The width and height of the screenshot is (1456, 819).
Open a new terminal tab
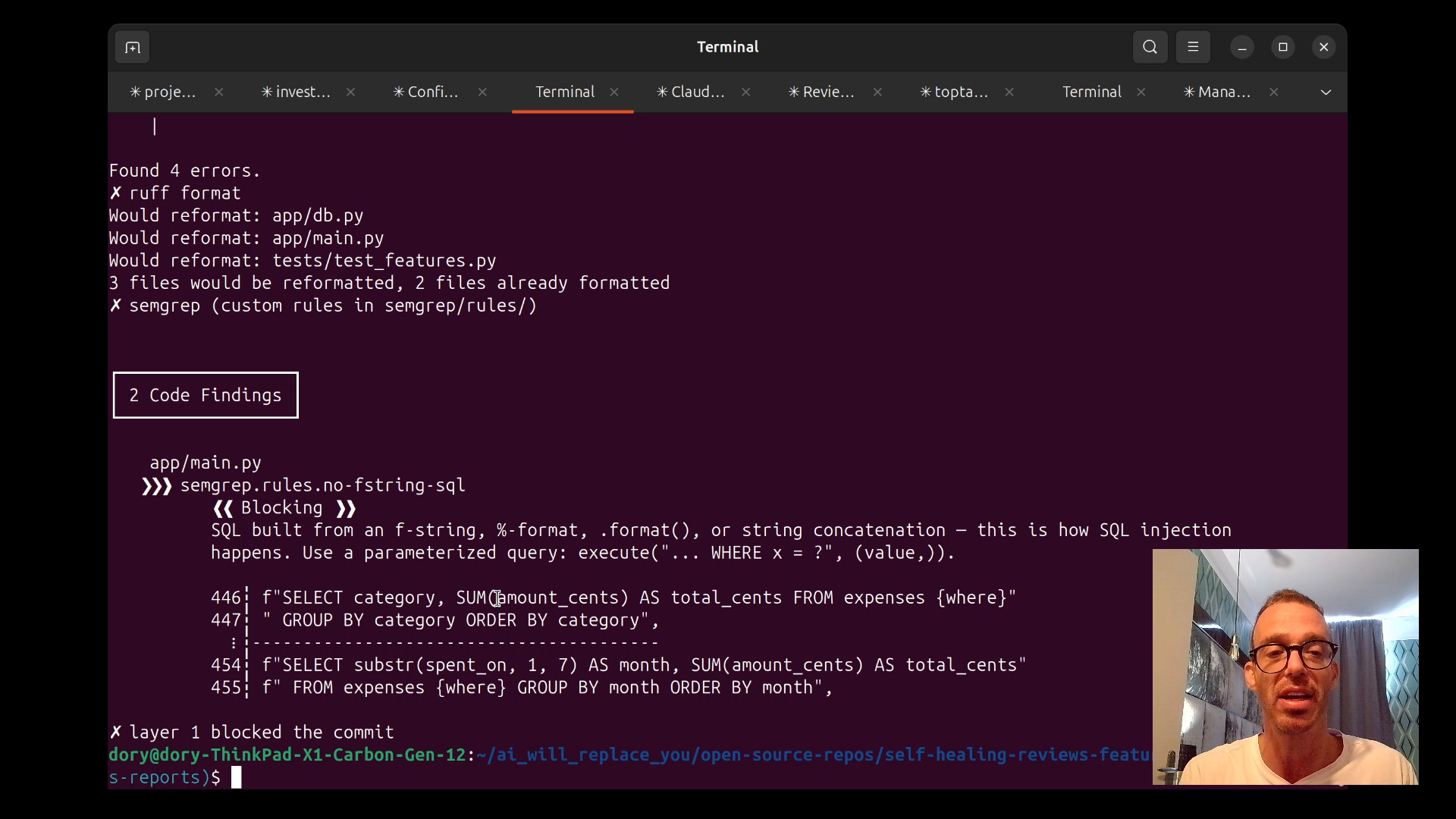tap(133, 48)
